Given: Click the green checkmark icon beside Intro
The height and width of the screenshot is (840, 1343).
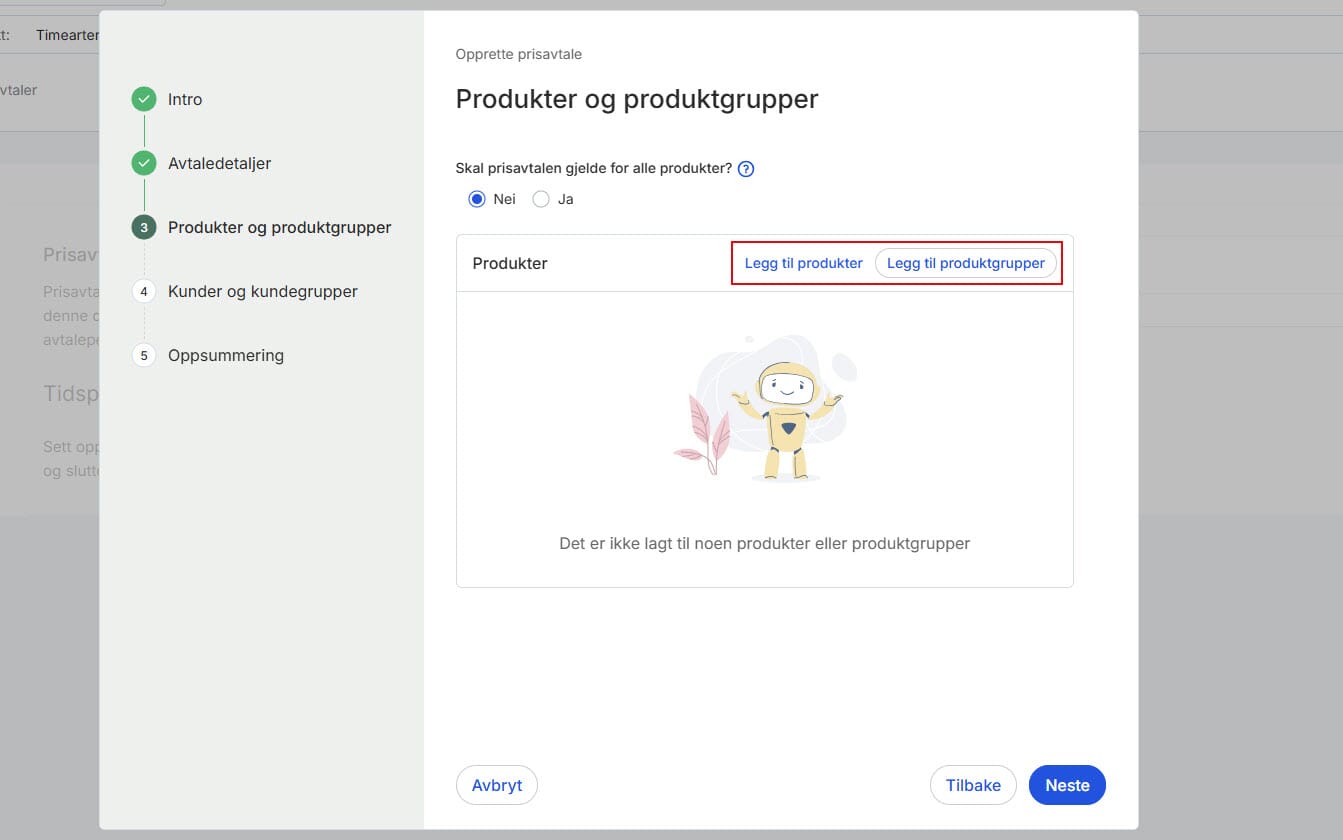Looking at the screenshot, I should [144, 99].
